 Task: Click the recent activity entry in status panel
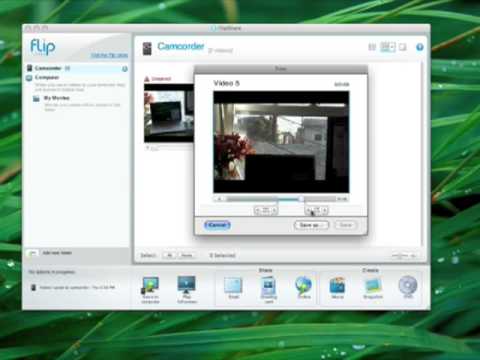pos(73,287)
